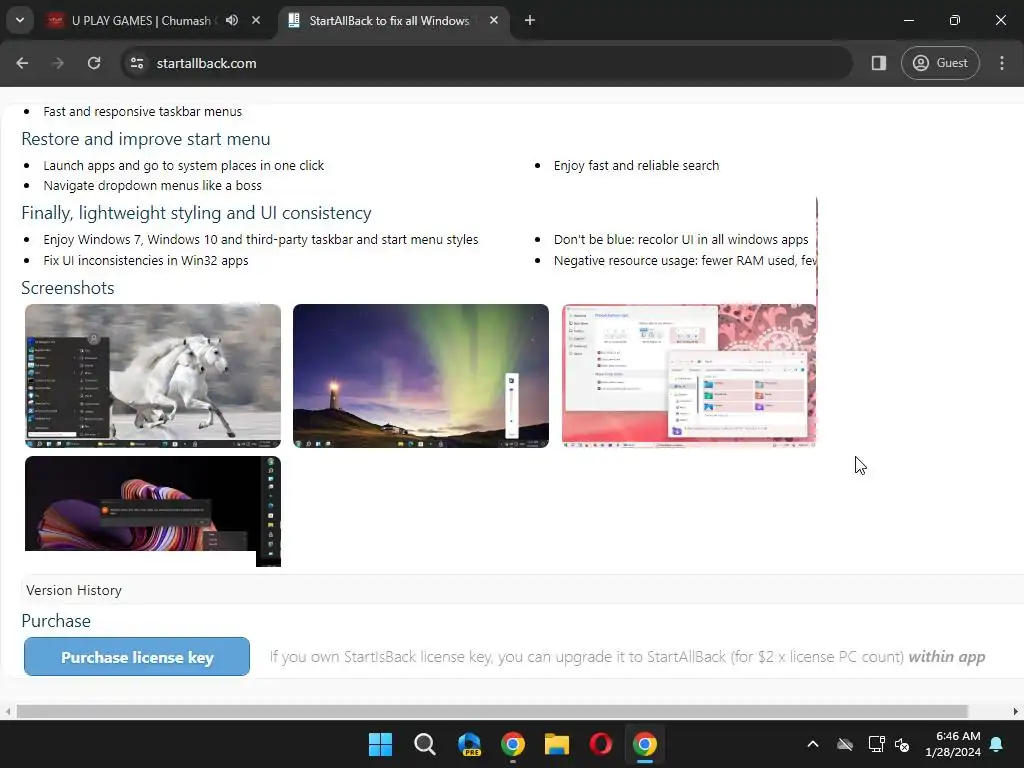Go back to the previous page
1024x768 pixels.
point(22,63)
